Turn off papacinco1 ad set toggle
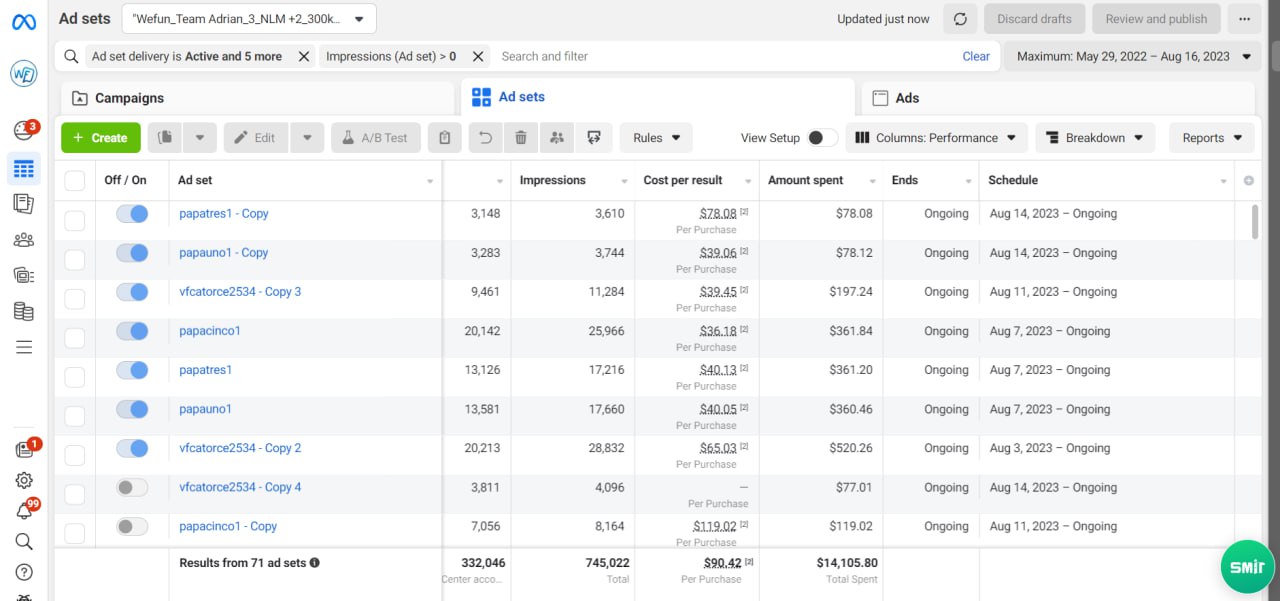The image size is (1280, 601). pos(132,331)
